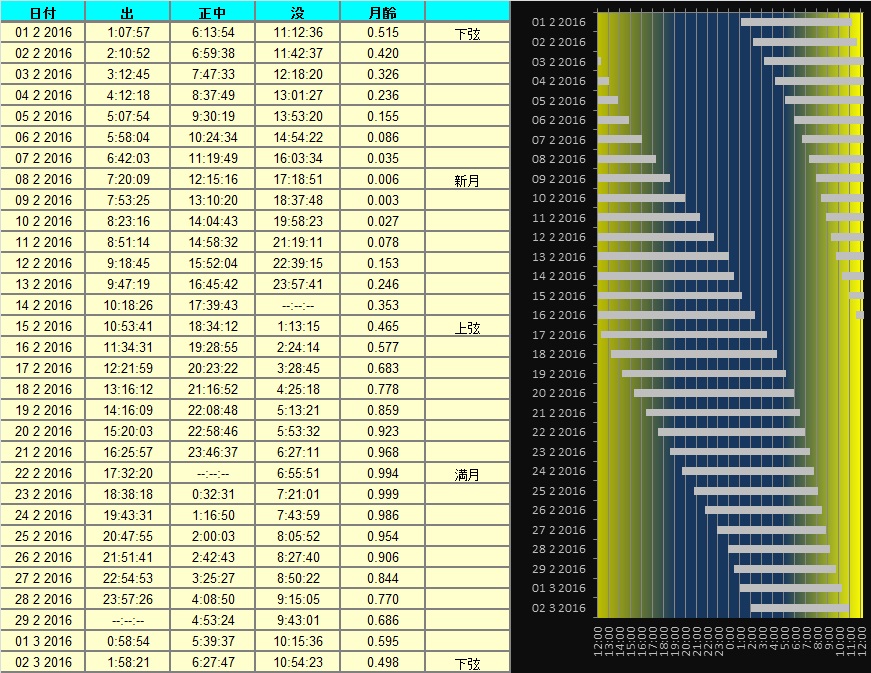The height and width of the screenshot is (673, 871).
Task: Click chart row label 02 3 2016
Action: [559, 608]
